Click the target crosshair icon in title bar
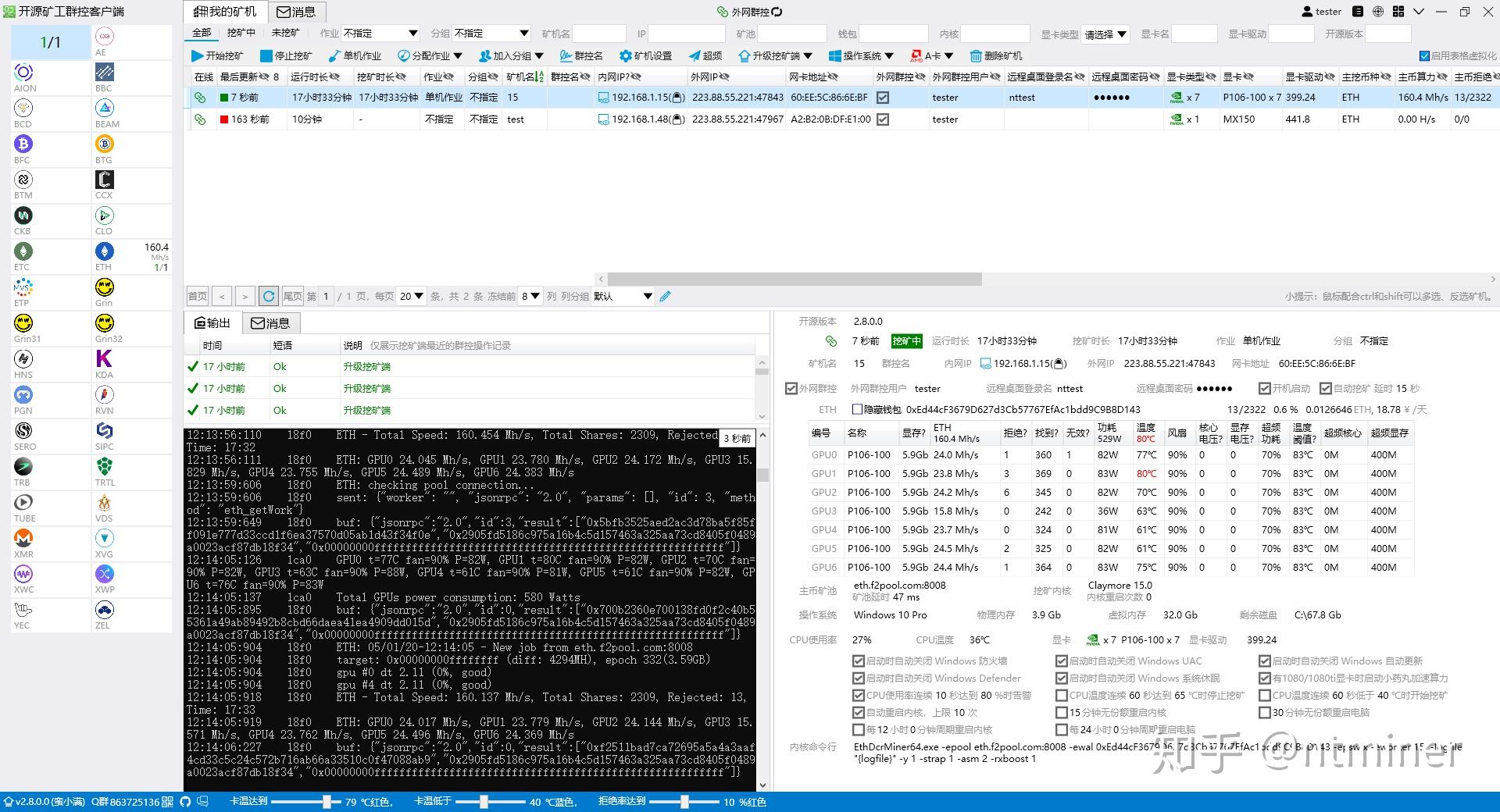This screenshot has height=812, width=1500. (1378, 12)
